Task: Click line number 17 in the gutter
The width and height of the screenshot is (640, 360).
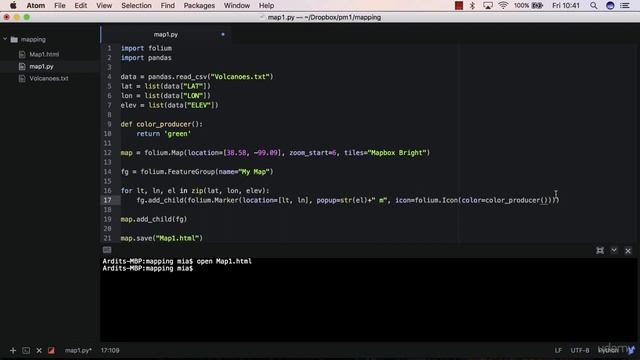Action: [x=107, y=200]
